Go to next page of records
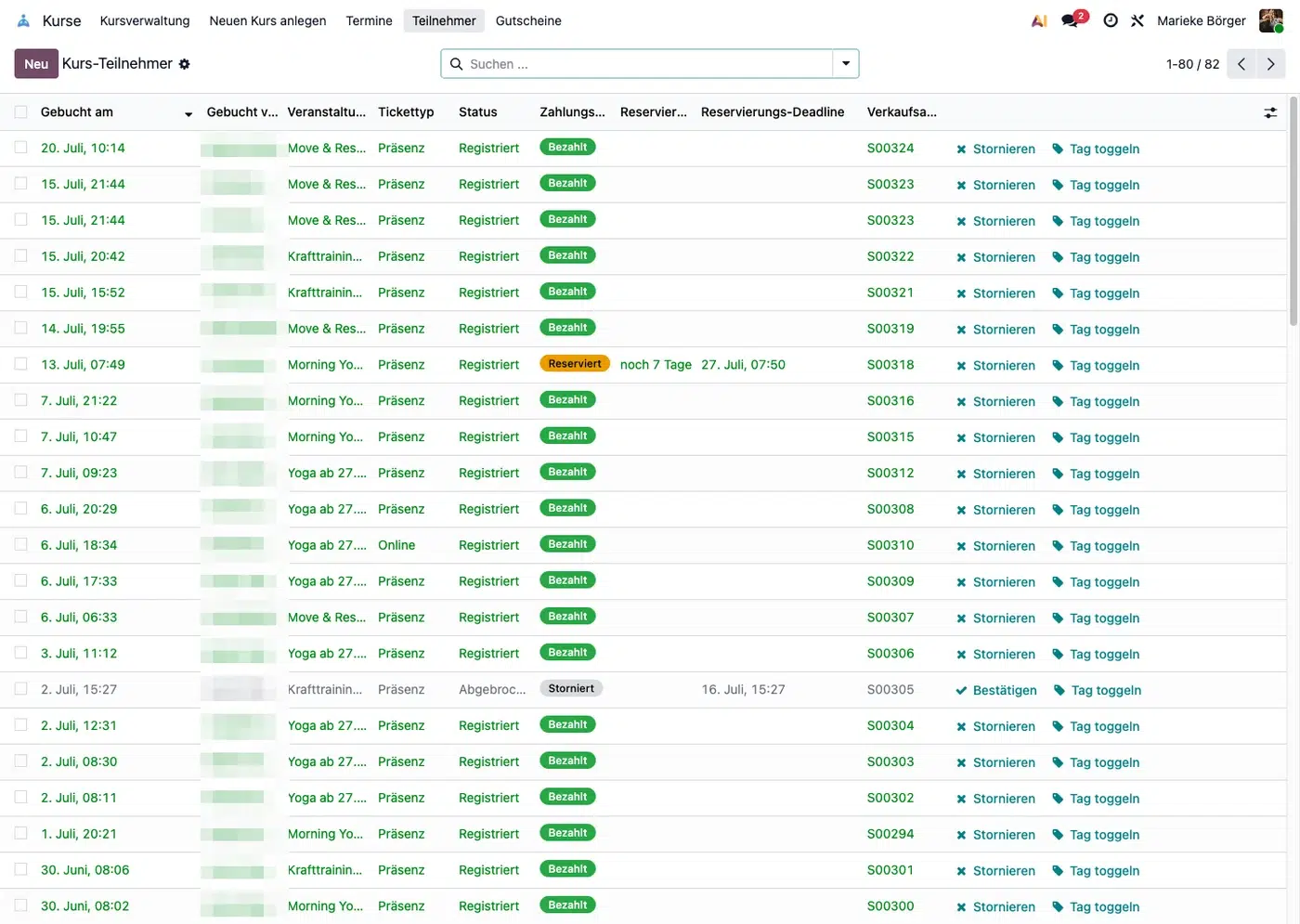The image size is (1300, 924). click(x=1270, y=64)
